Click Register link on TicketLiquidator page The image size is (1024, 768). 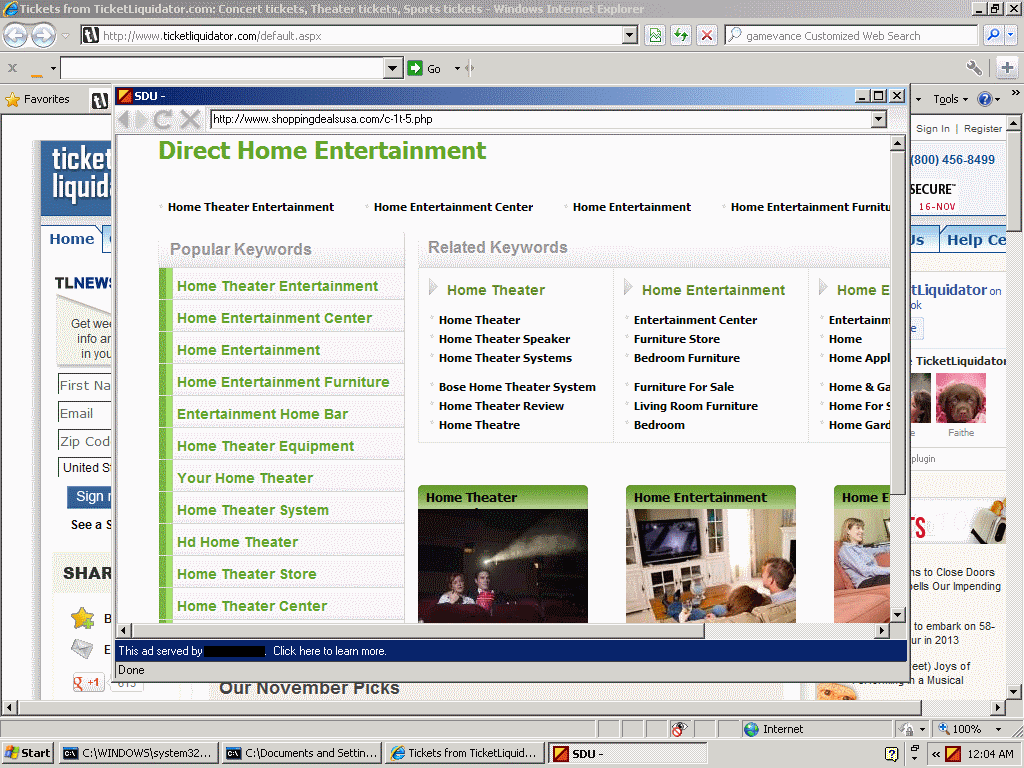[x=983, y=129]
